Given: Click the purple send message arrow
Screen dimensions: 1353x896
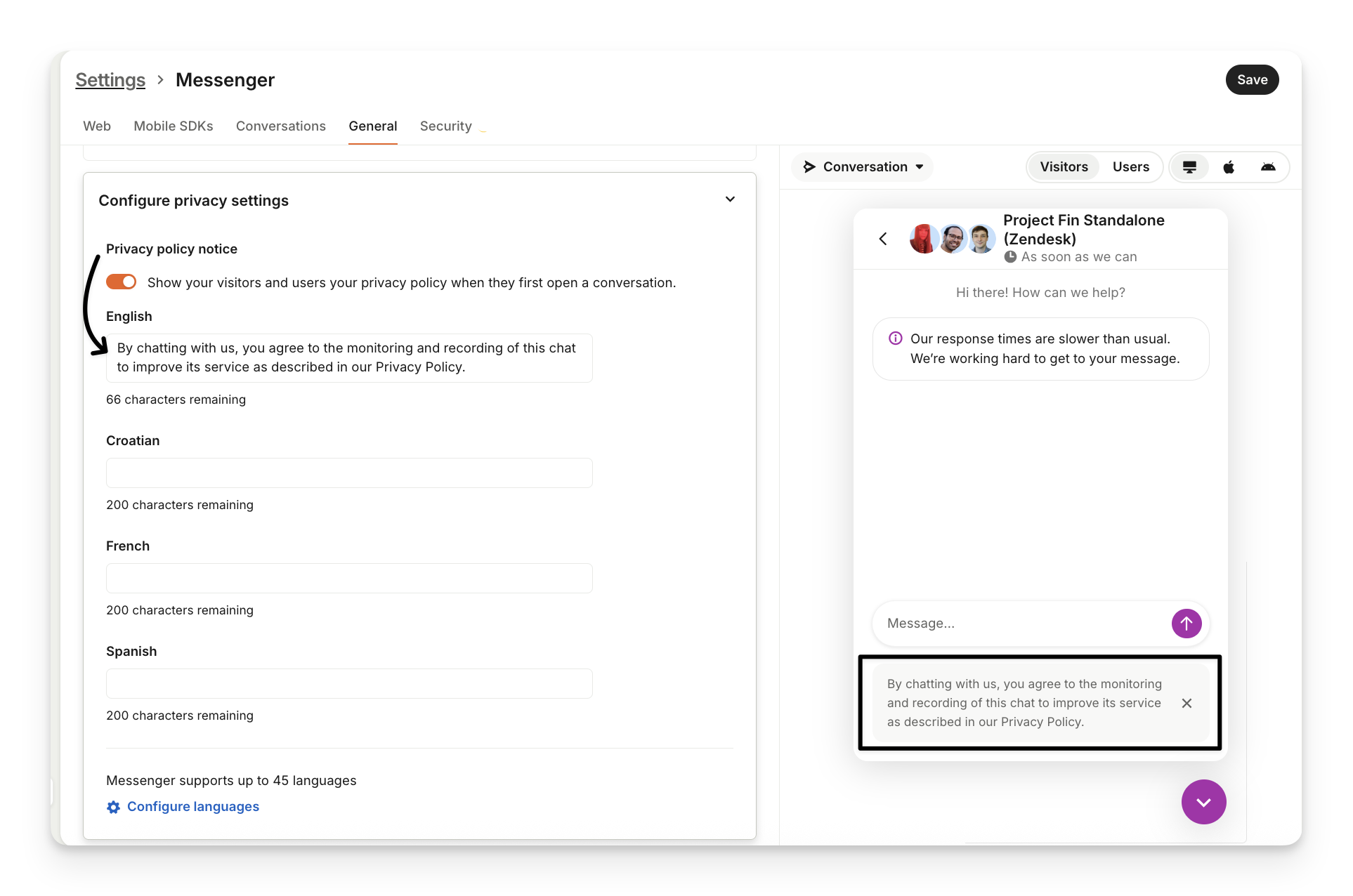Looking at the screenshot, I should coord(1187,623).
